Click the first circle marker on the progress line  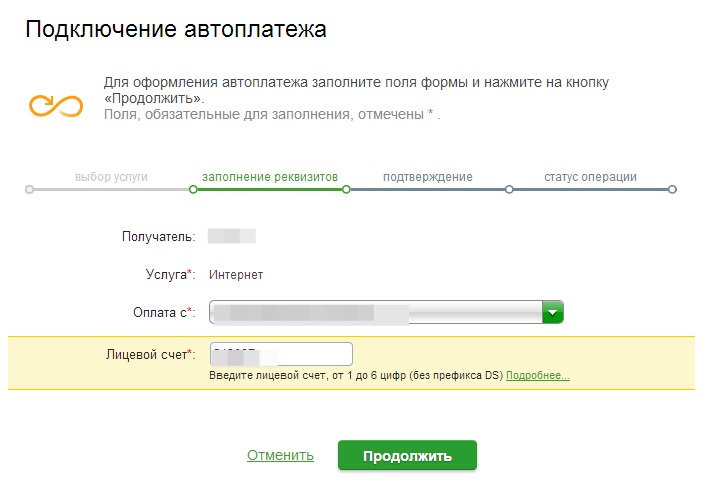(29, 189)
